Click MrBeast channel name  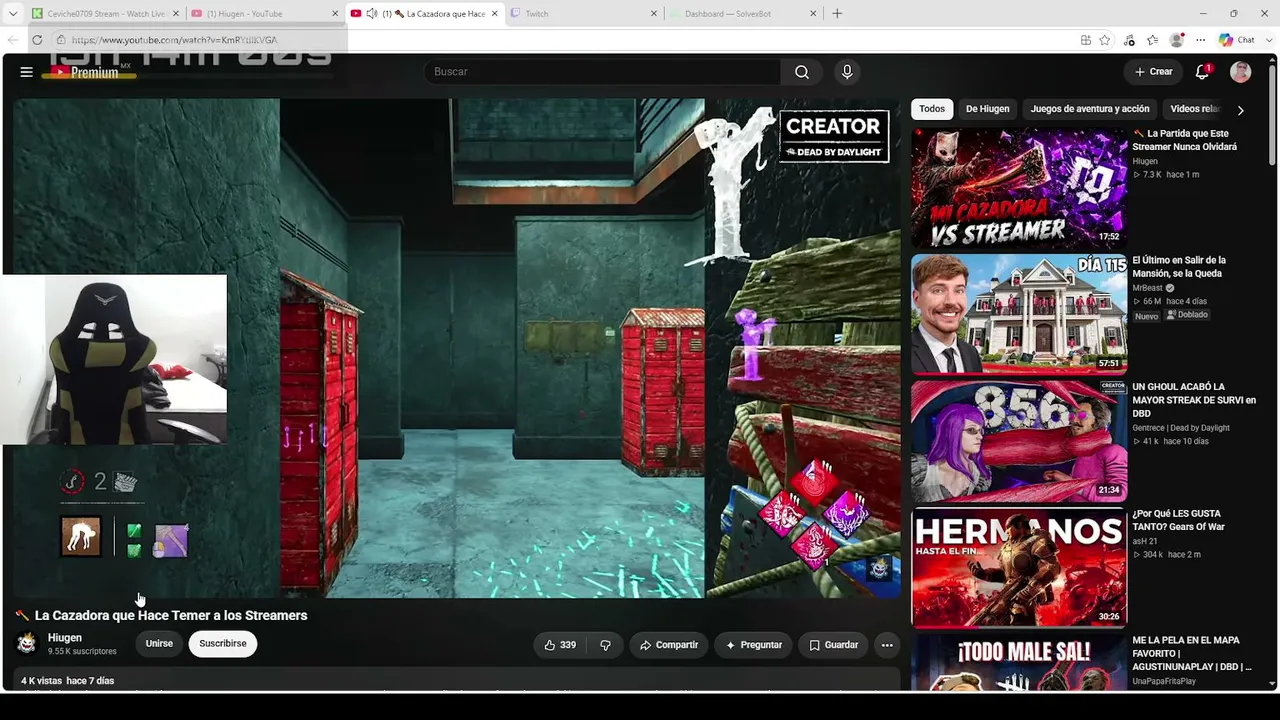coord(1149,288)
